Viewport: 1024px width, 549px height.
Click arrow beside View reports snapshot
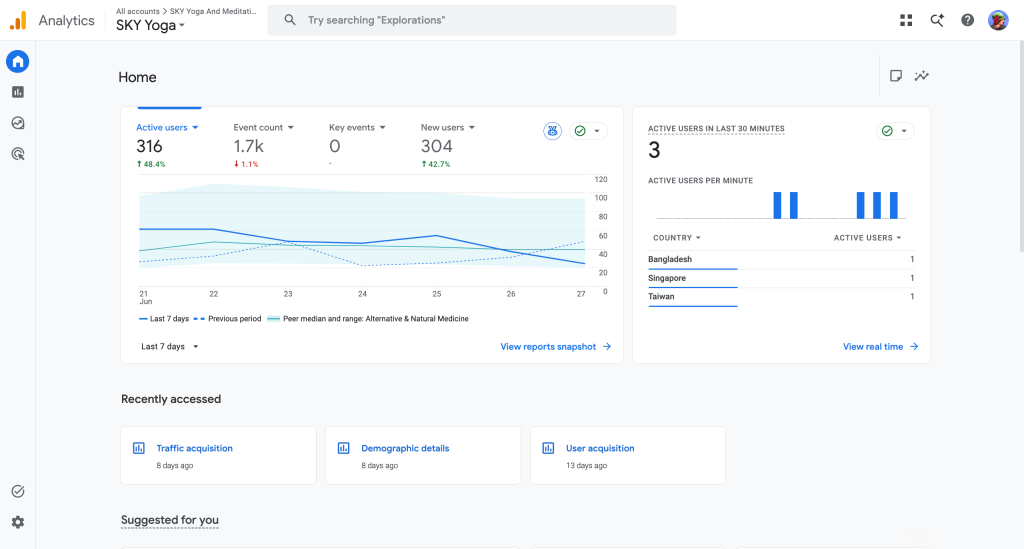(607, 347)
